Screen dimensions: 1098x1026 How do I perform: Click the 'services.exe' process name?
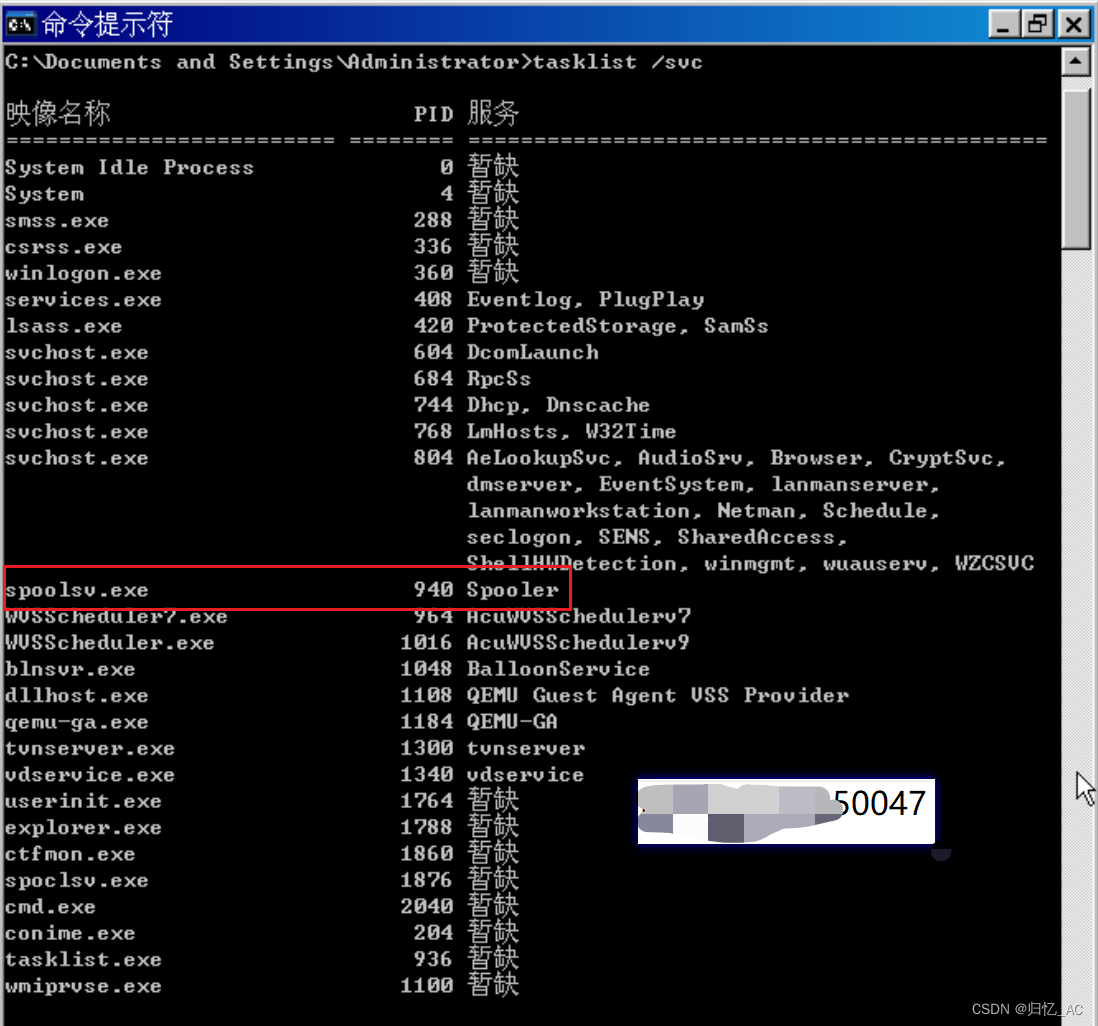pyautogui.click(x=83, y=300)
